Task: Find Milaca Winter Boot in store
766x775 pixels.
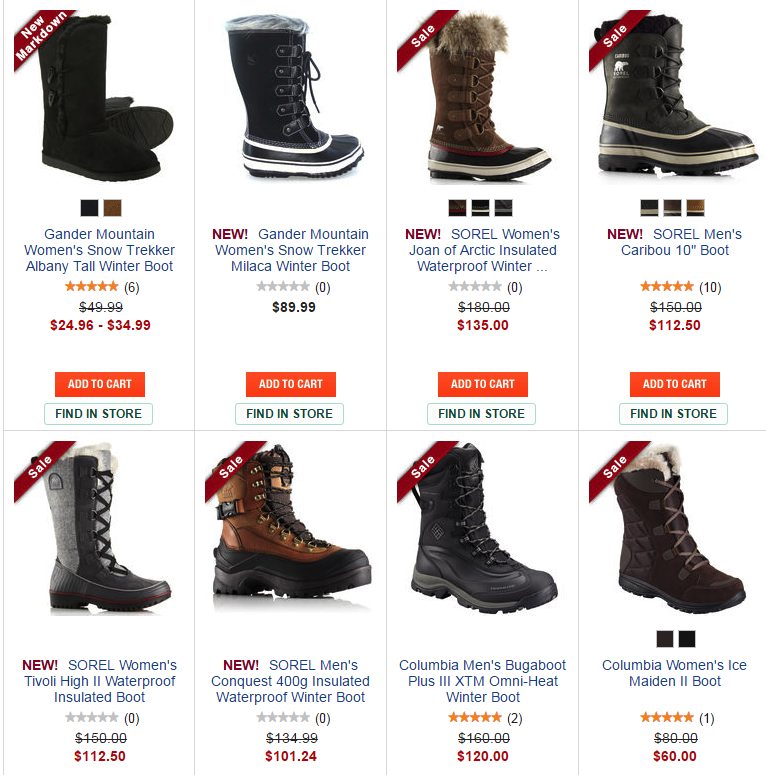Action: 289,414
